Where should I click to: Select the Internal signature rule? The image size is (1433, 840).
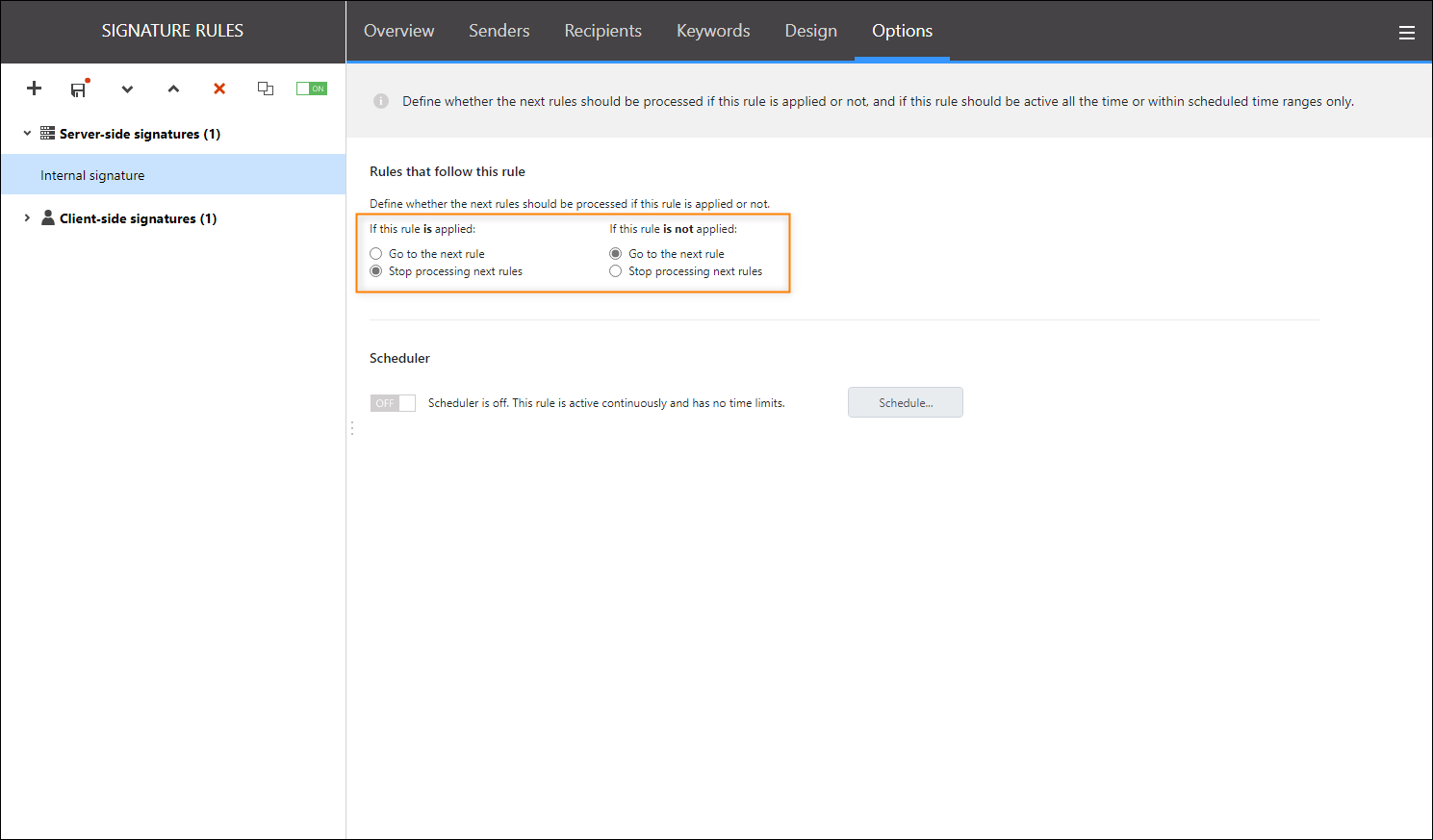click(x=91, y=174)
